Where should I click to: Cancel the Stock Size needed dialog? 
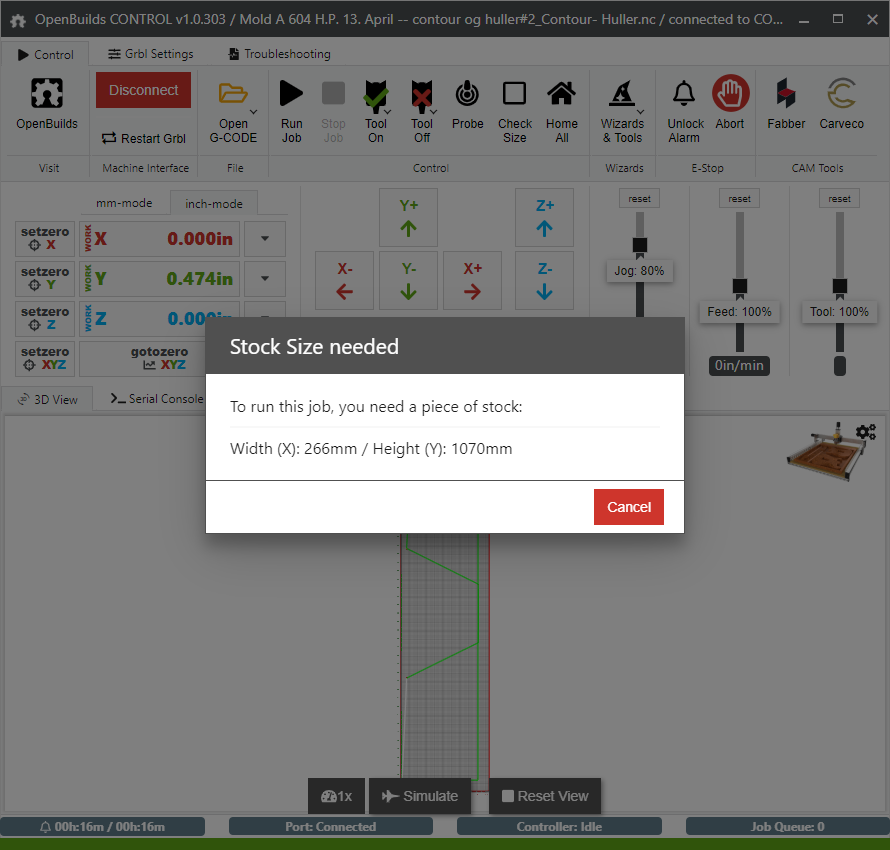point(628,507)
